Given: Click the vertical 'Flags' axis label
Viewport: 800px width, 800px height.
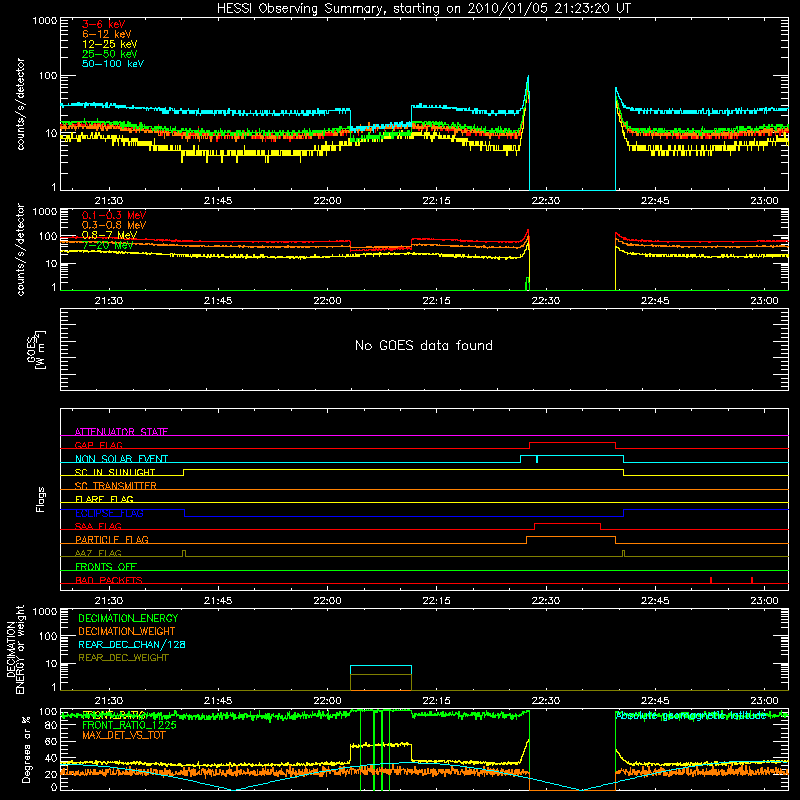Looking at the screenshot, I should (x=40, y=499).
